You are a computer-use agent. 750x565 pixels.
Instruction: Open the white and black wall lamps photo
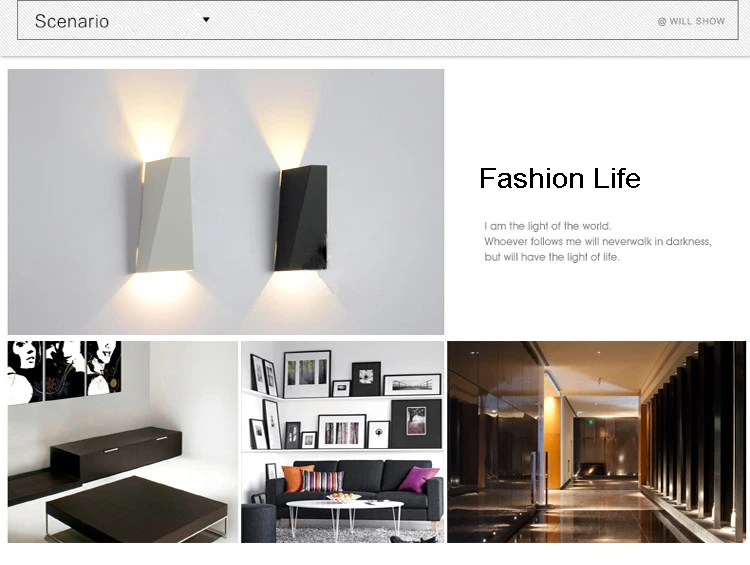(x=226, y=202)
